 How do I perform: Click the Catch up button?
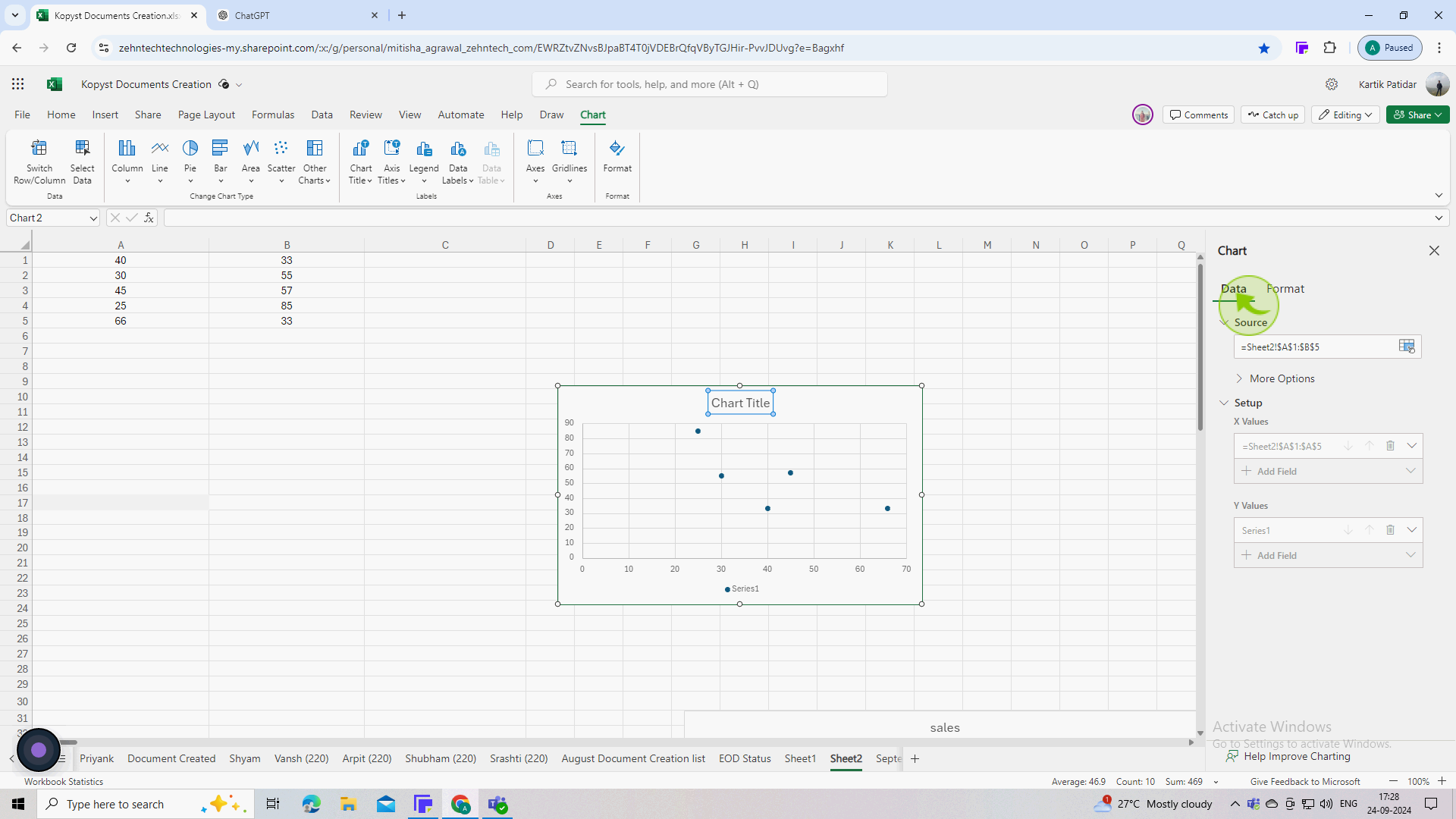click(1272, 115)
